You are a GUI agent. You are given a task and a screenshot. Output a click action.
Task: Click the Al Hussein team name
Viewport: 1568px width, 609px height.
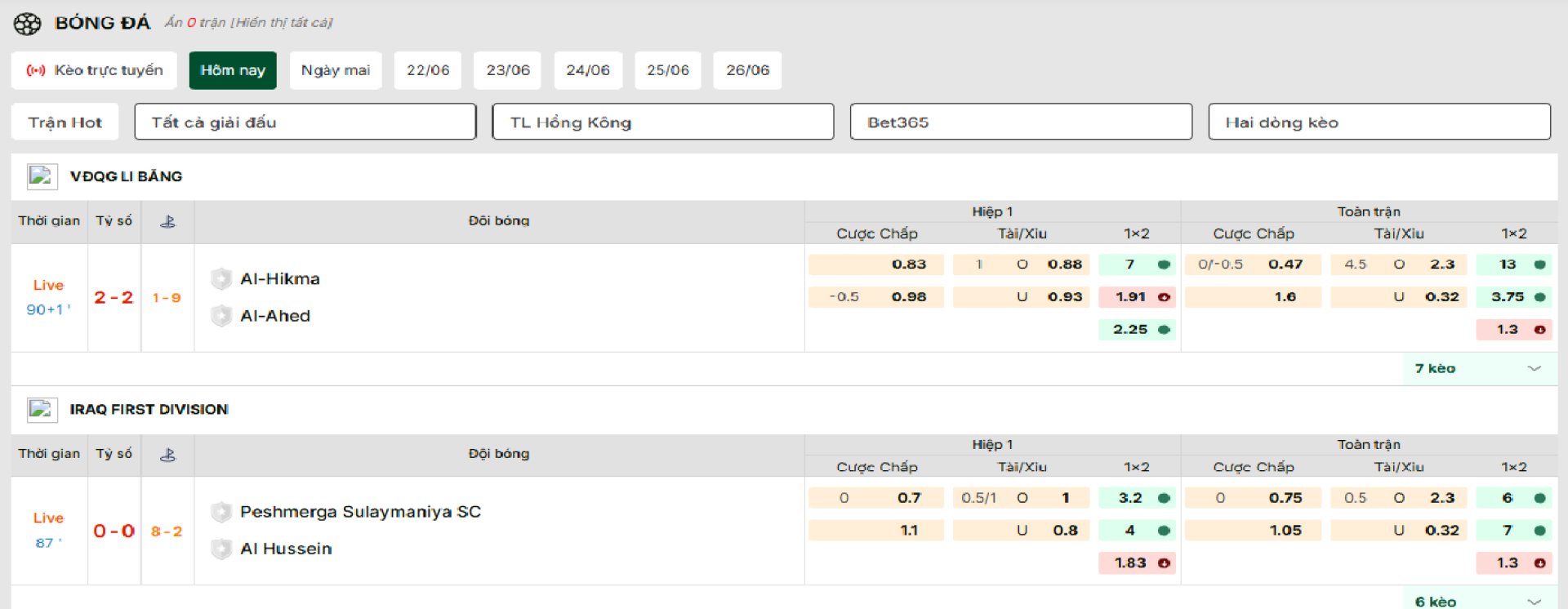[x=286, y=549]
